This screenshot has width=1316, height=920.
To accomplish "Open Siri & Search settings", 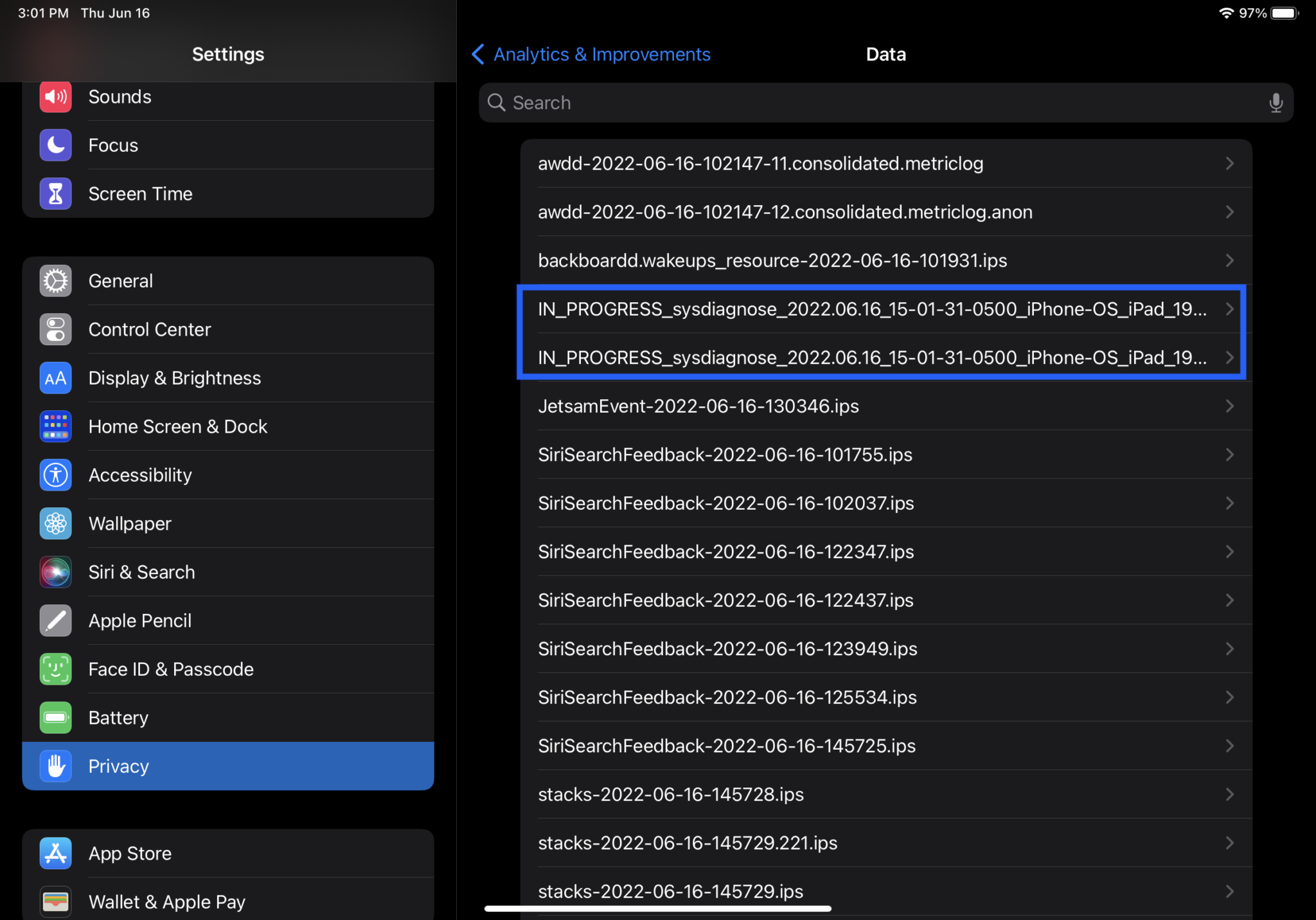I will (228, 572).
